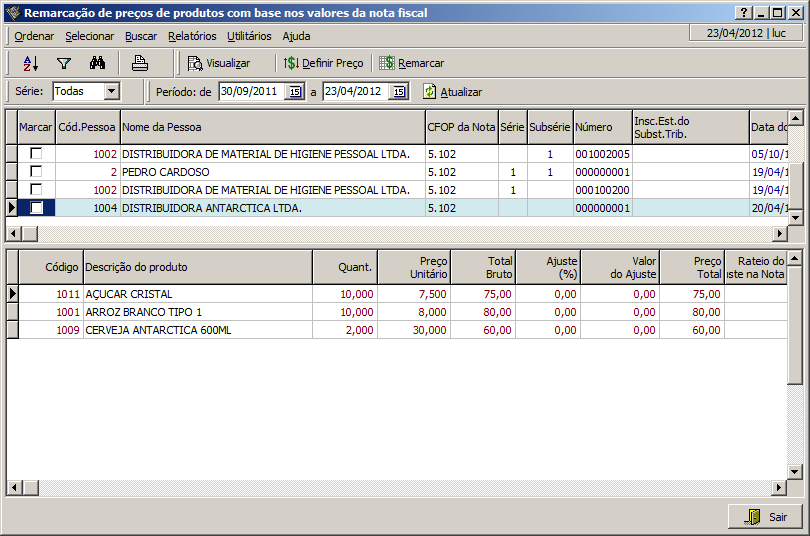Open the Série dropdown list

[111, 91]
